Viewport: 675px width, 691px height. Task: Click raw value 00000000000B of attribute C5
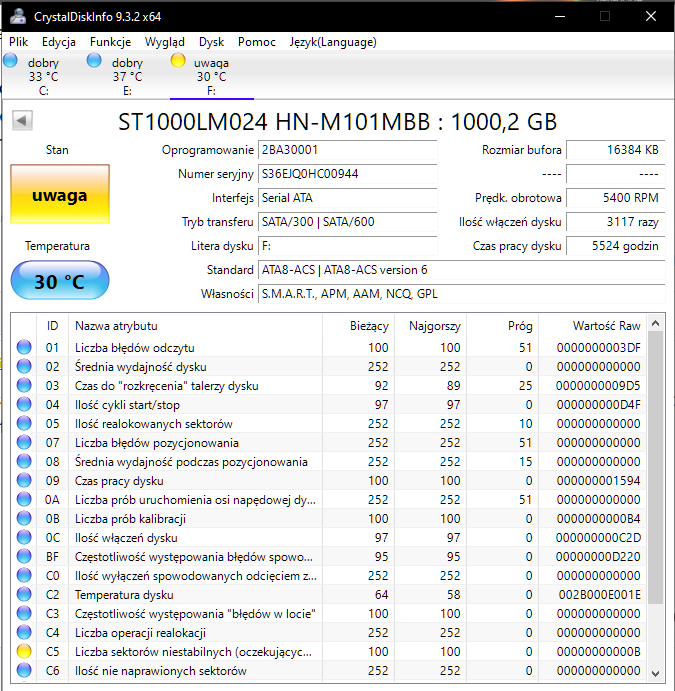tap(599, 651)
